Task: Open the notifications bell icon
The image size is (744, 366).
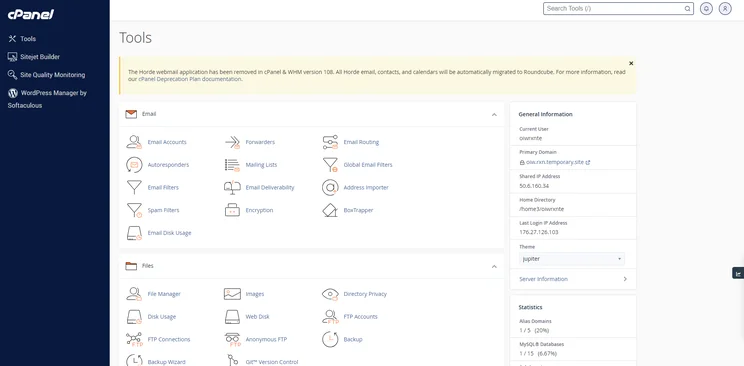Action: 706,9
